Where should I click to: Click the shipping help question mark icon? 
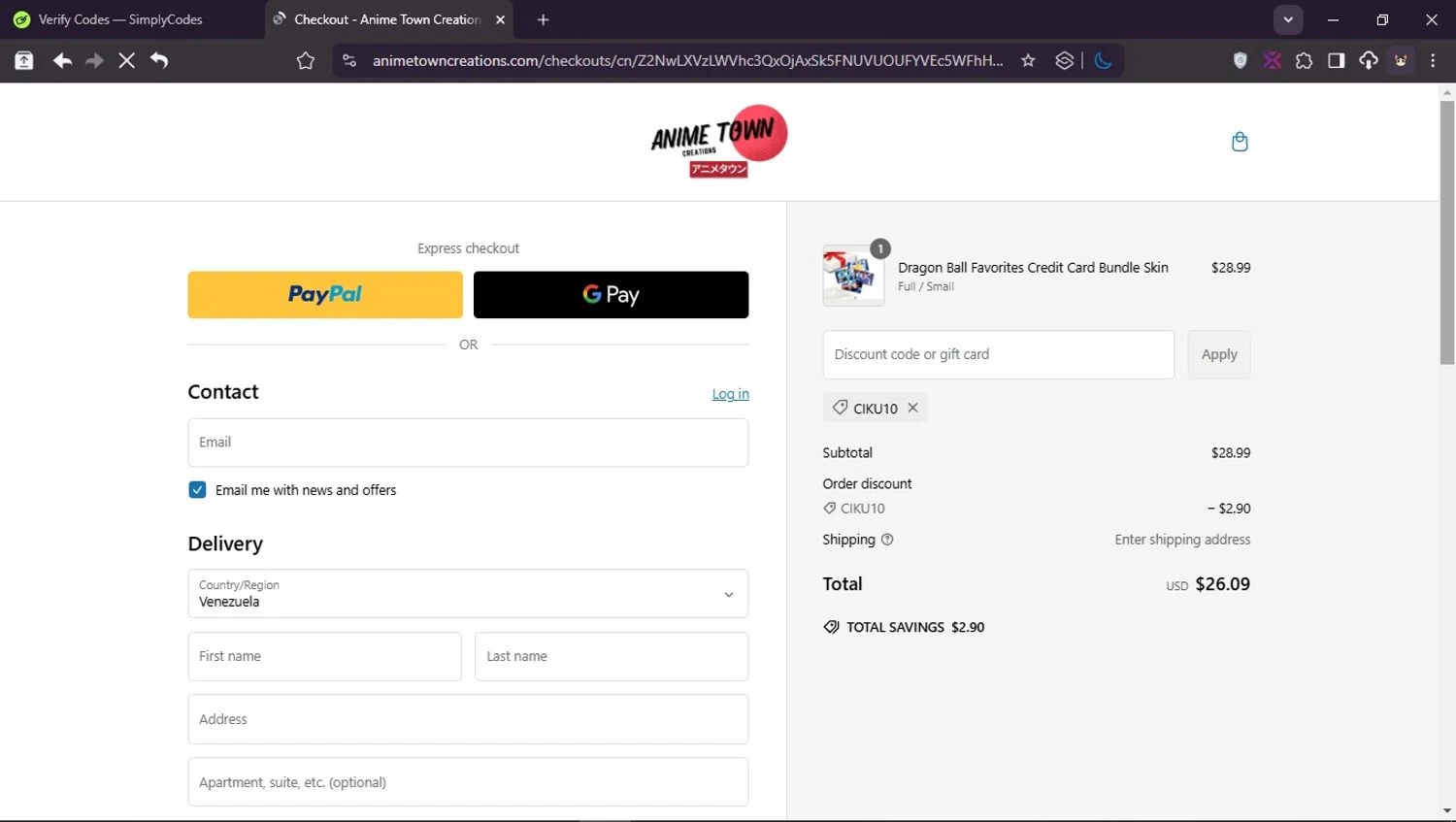[887, 540]
